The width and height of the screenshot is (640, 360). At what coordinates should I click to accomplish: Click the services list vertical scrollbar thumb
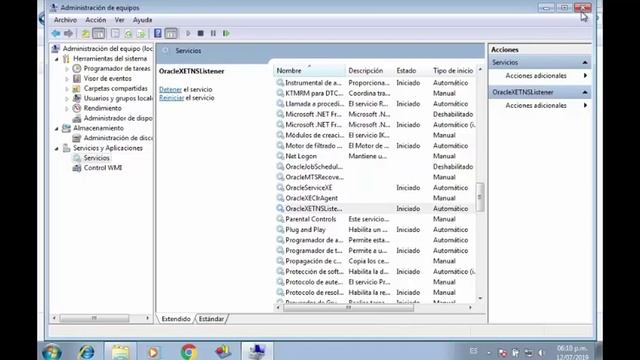(x=480, y=197)
